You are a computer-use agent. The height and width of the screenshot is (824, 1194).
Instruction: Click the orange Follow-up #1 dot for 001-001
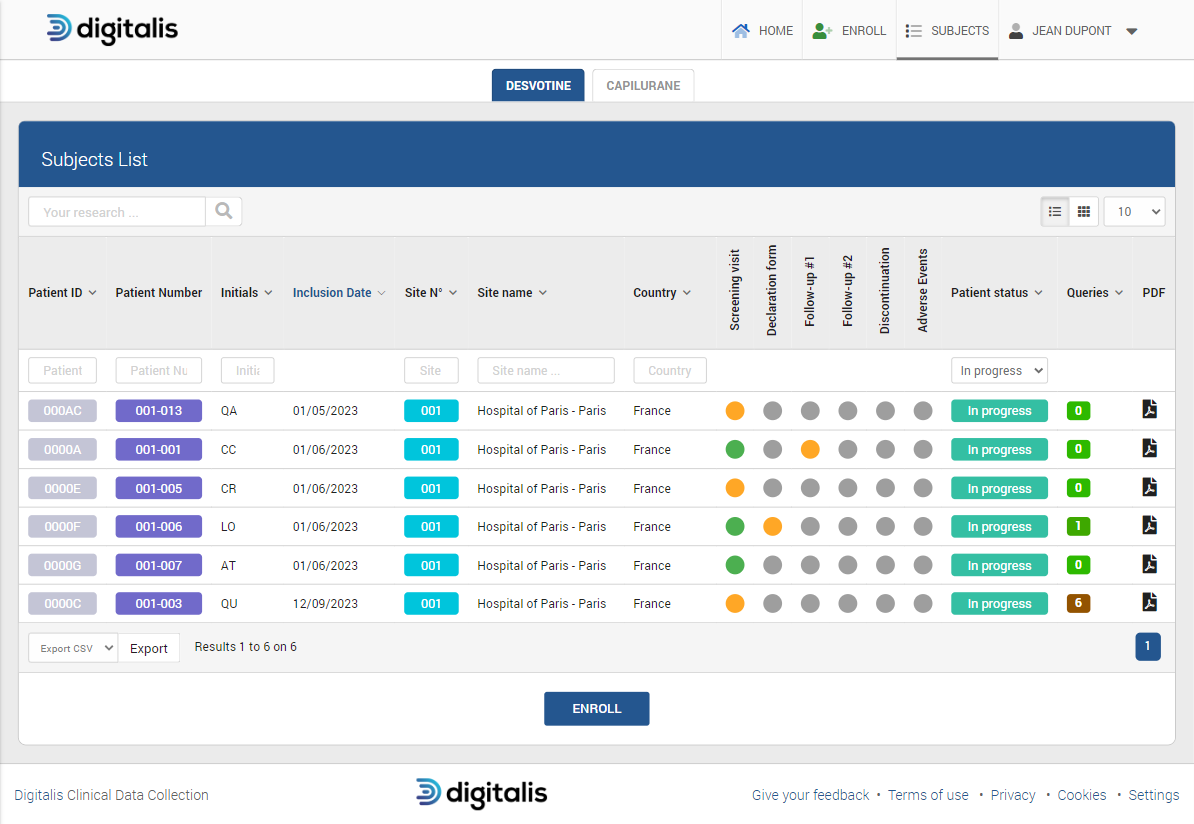point(810,450)
